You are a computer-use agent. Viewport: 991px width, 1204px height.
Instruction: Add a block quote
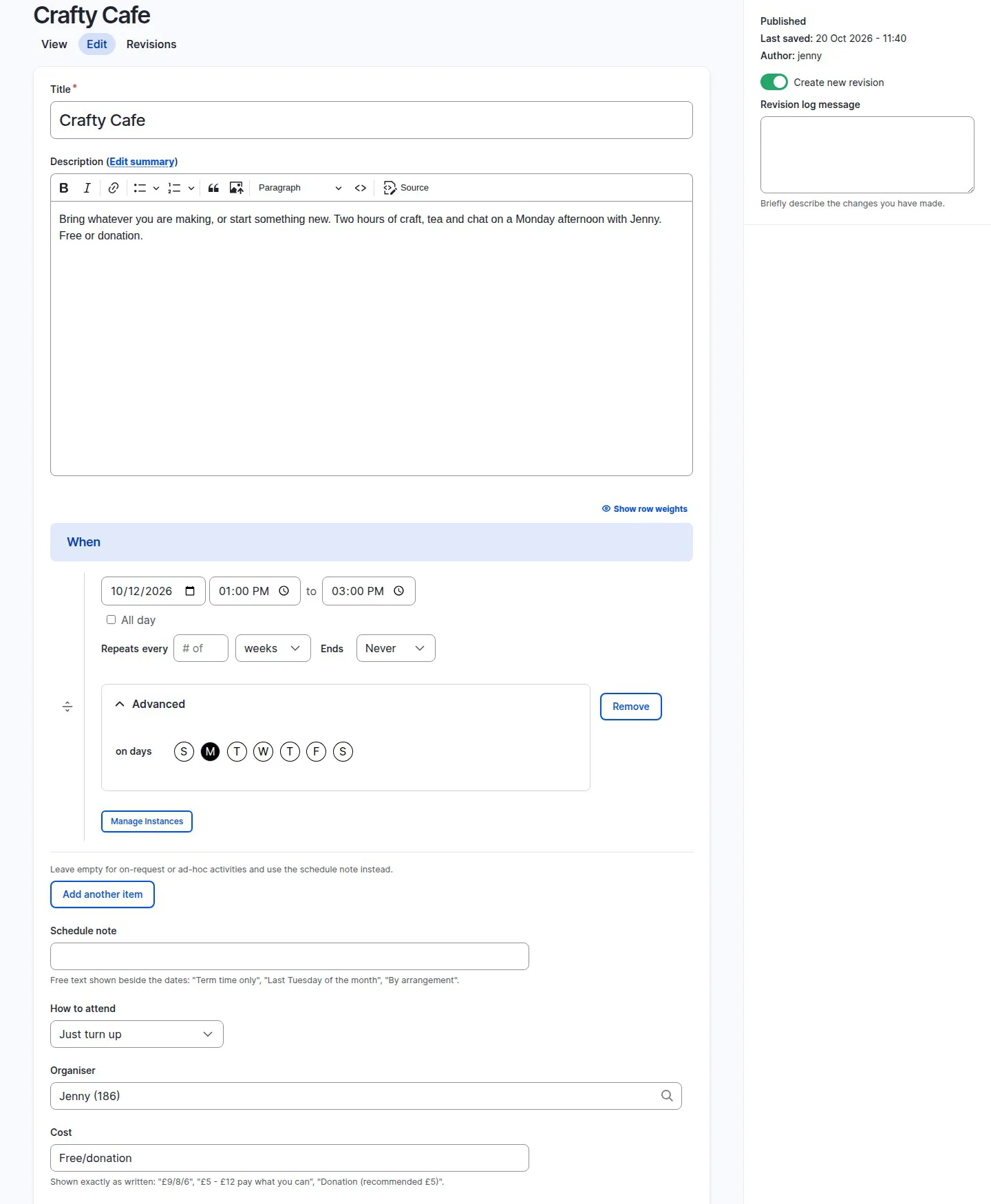tap(213, 188)
